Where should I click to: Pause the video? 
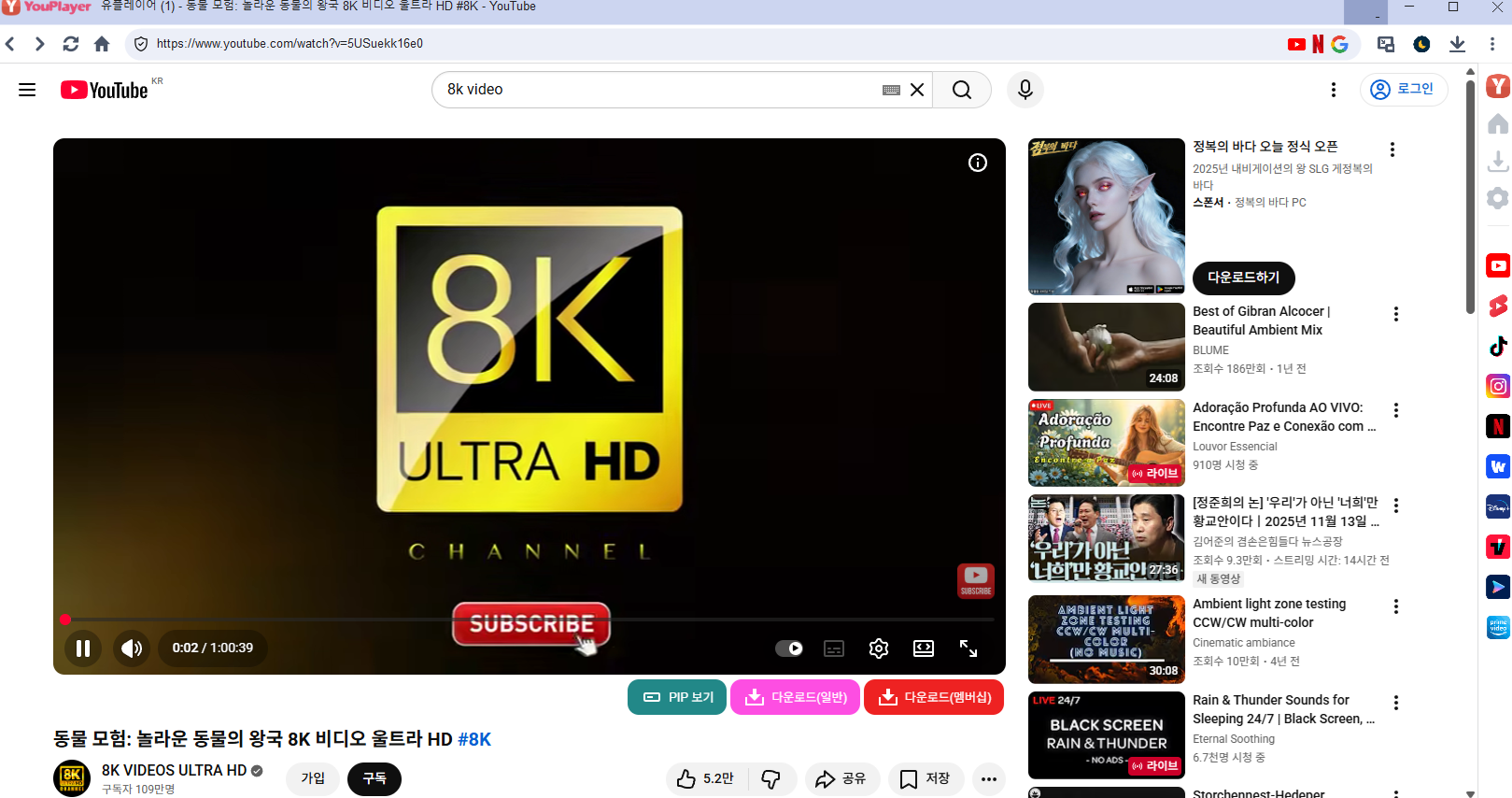coord(83,648)
